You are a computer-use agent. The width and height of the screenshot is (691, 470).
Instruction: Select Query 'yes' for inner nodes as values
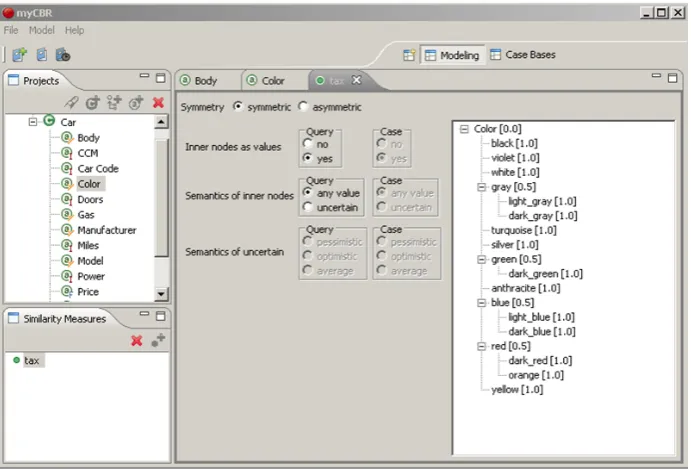tap(308, 158)
